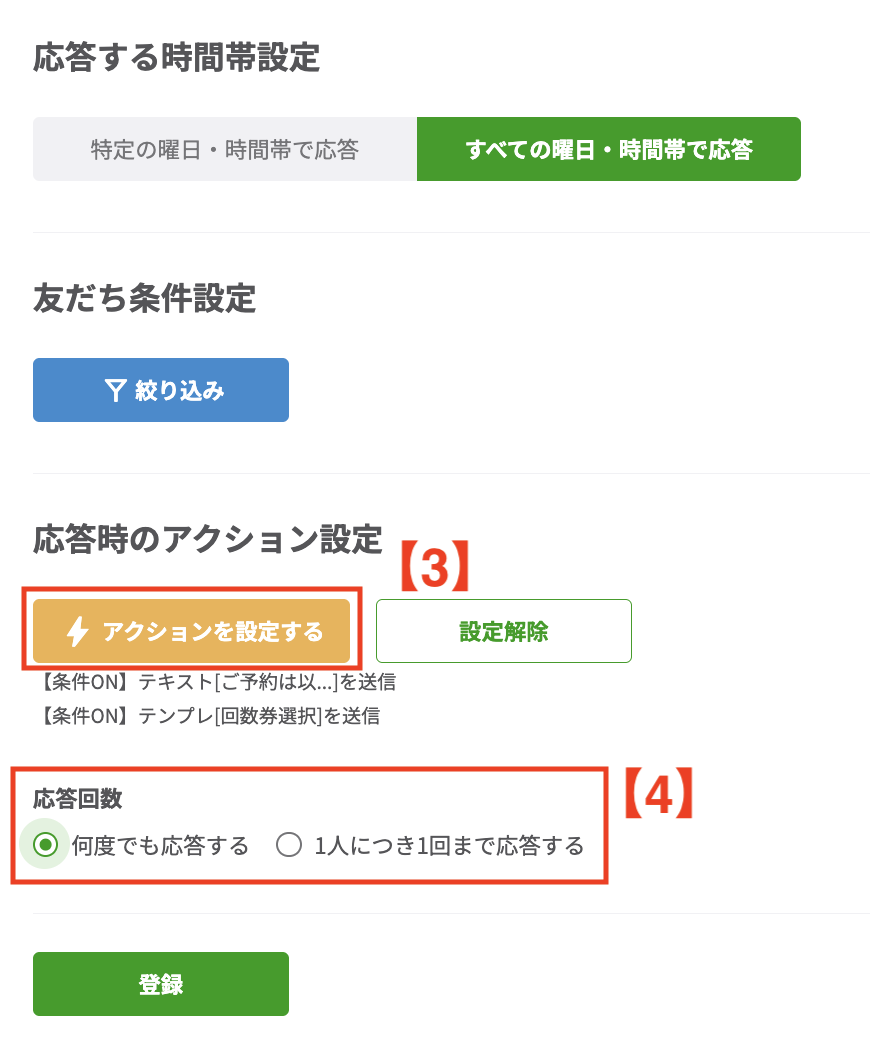870x1040 pixels.
Task: Open the 絞り込み friend filter settings
Action: click(x=160, y=389)
